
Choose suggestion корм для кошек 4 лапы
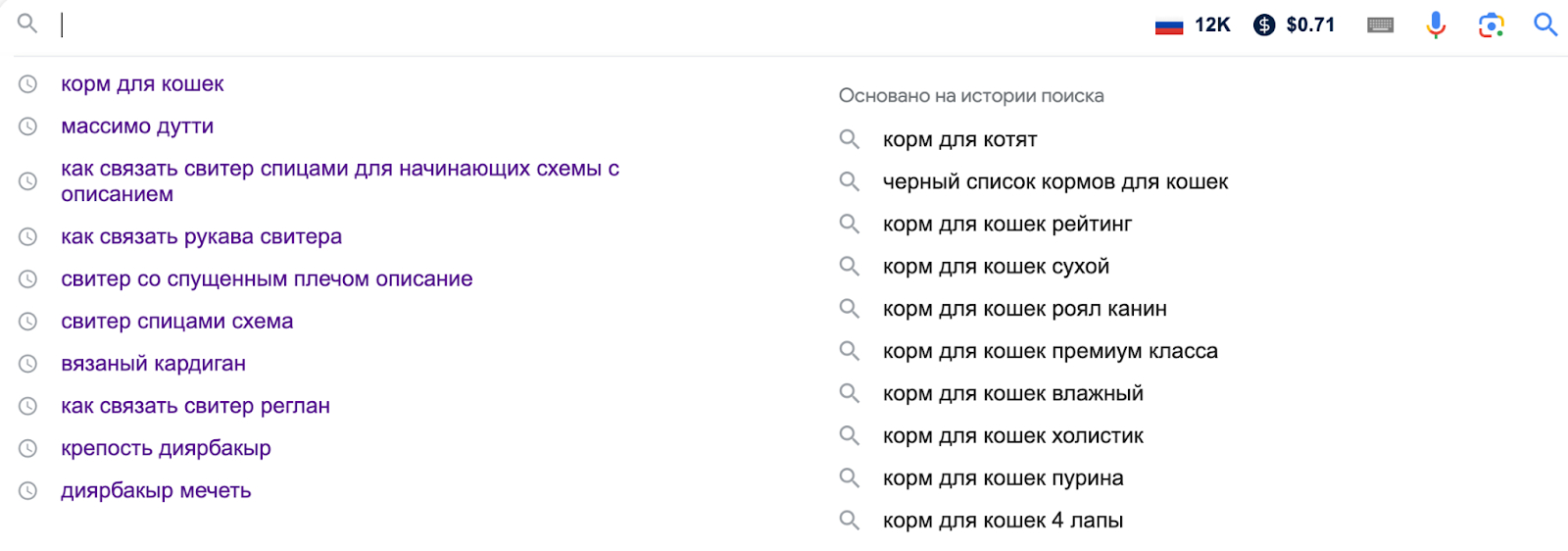1003,521
